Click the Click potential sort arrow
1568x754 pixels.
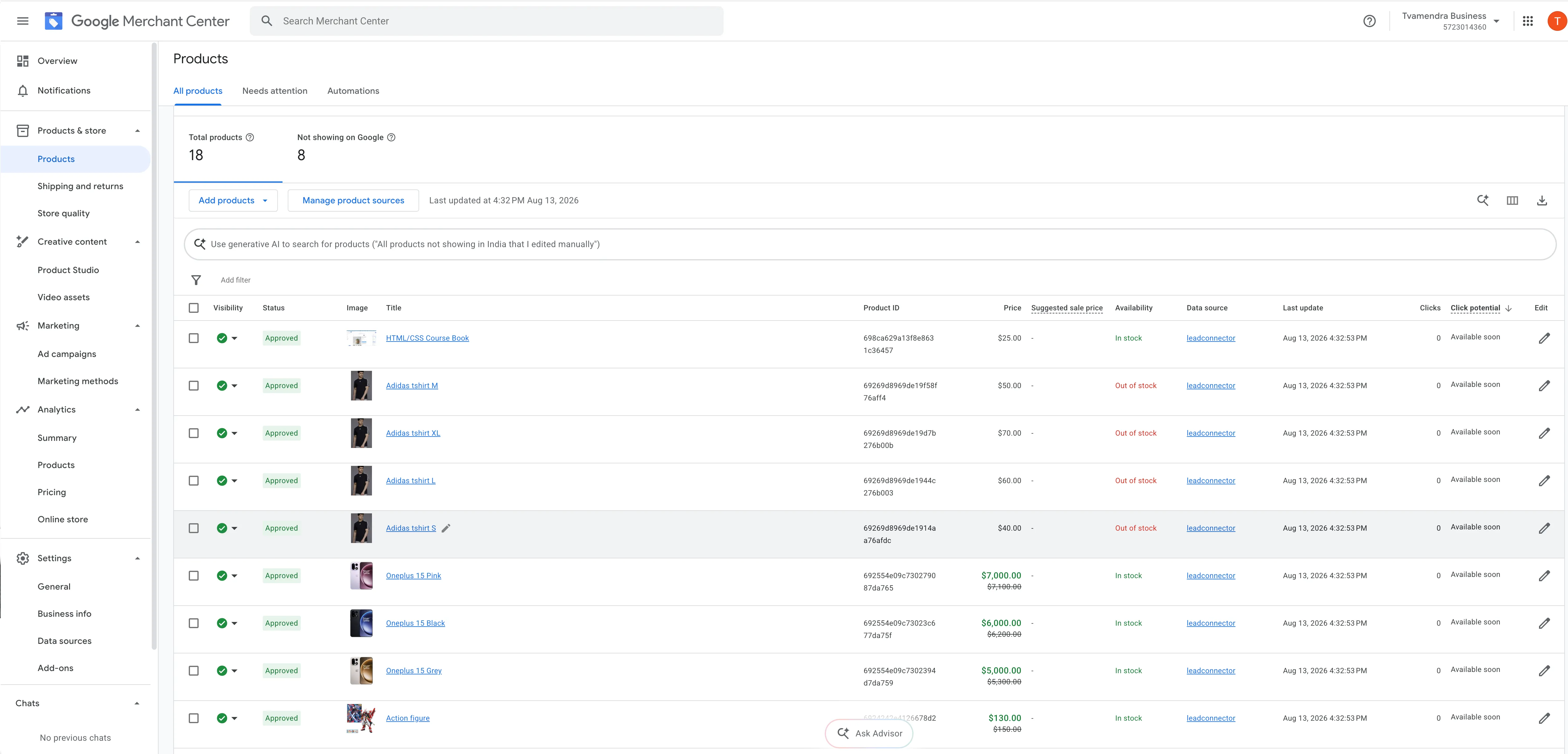(1508, 308)
